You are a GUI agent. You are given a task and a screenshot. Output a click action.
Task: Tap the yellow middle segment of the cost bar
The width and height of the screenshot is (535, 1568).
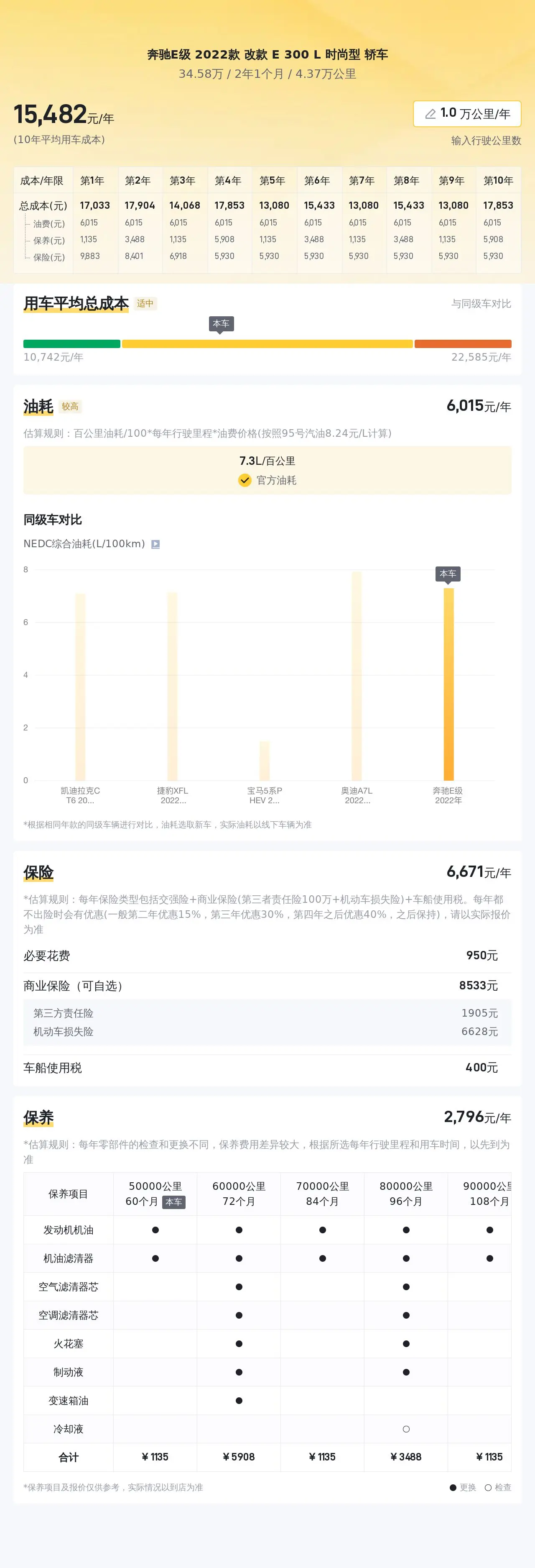pyautogui.click(x=267, y=344)
